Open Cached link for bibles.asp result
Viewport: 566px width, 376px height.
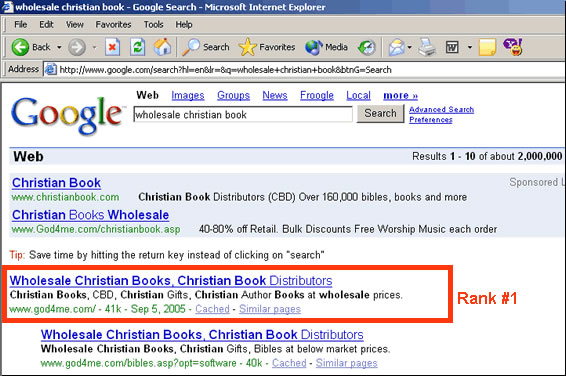pos(289,363)
